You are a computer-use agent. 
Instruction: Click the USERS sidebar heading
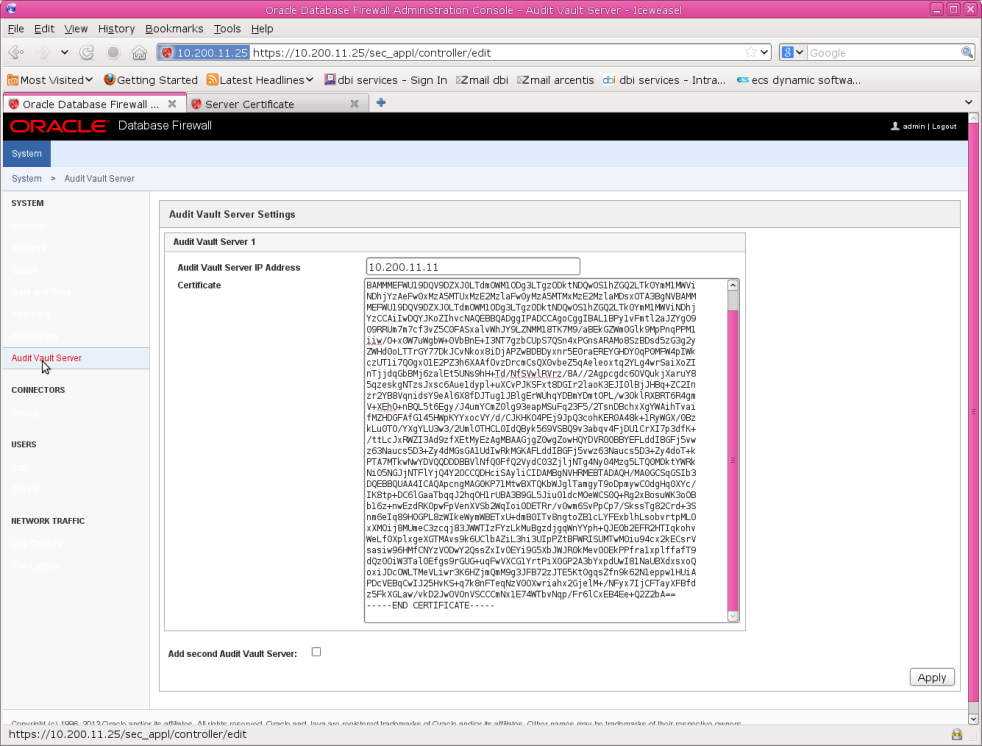click(24, 445)
